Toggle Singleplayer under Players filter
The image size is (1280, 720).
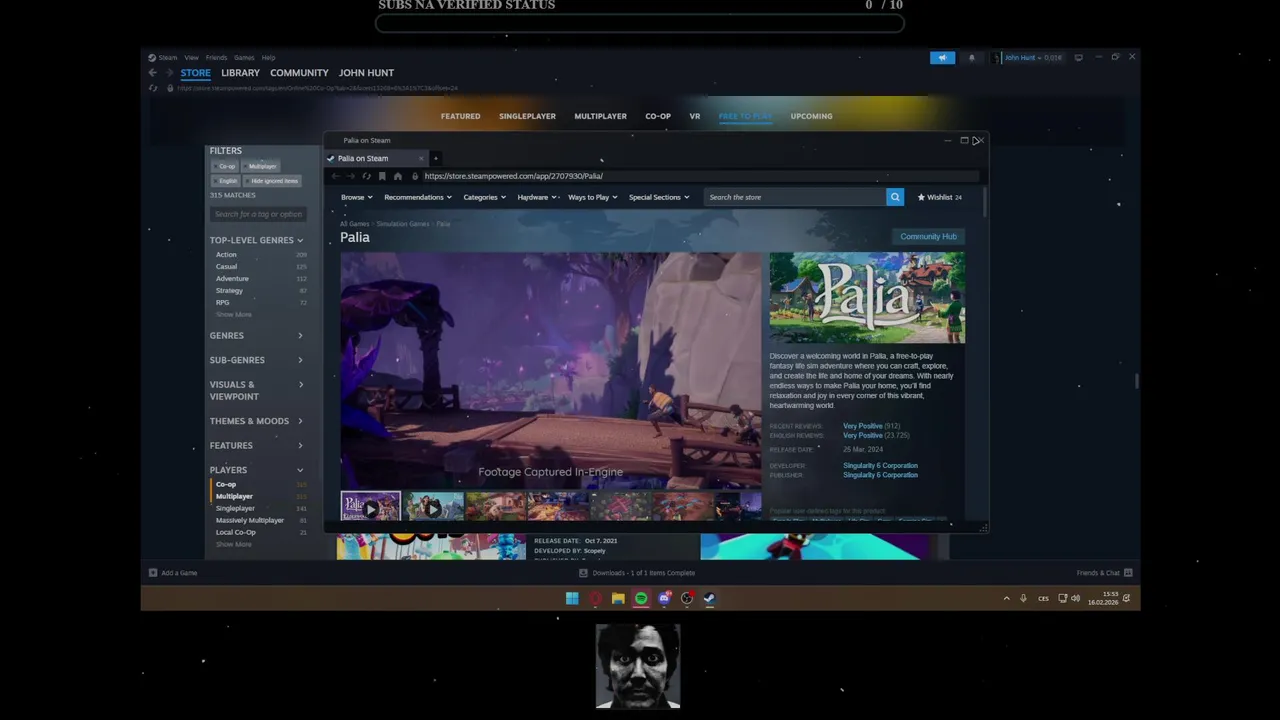235,508
